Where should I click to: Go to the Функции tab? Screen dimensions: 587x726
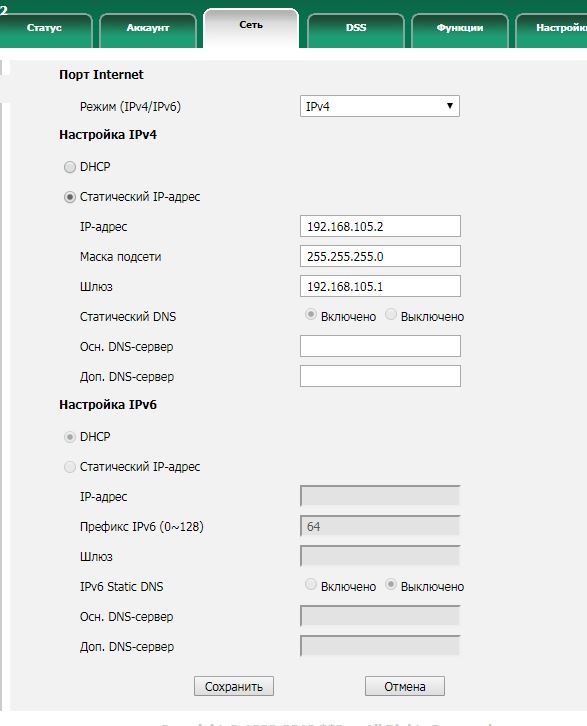pos(460,30)
